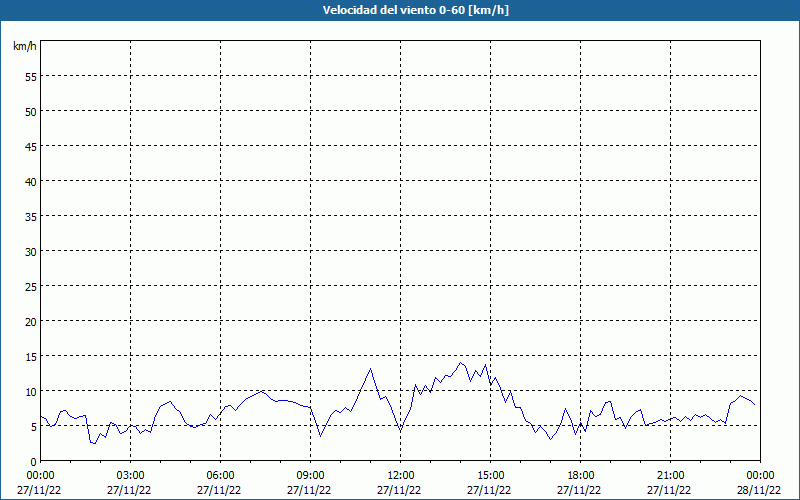Click the y-axis value 0
Screen dimensions: 800x500
34,462
